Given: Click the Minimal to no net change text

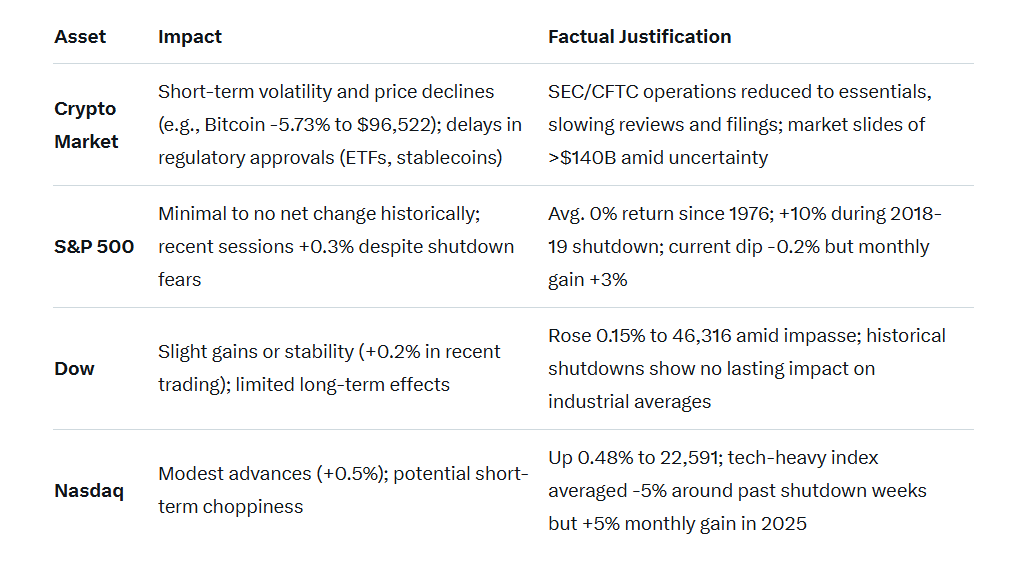Looking at the screenshot, I should (319, 214).
